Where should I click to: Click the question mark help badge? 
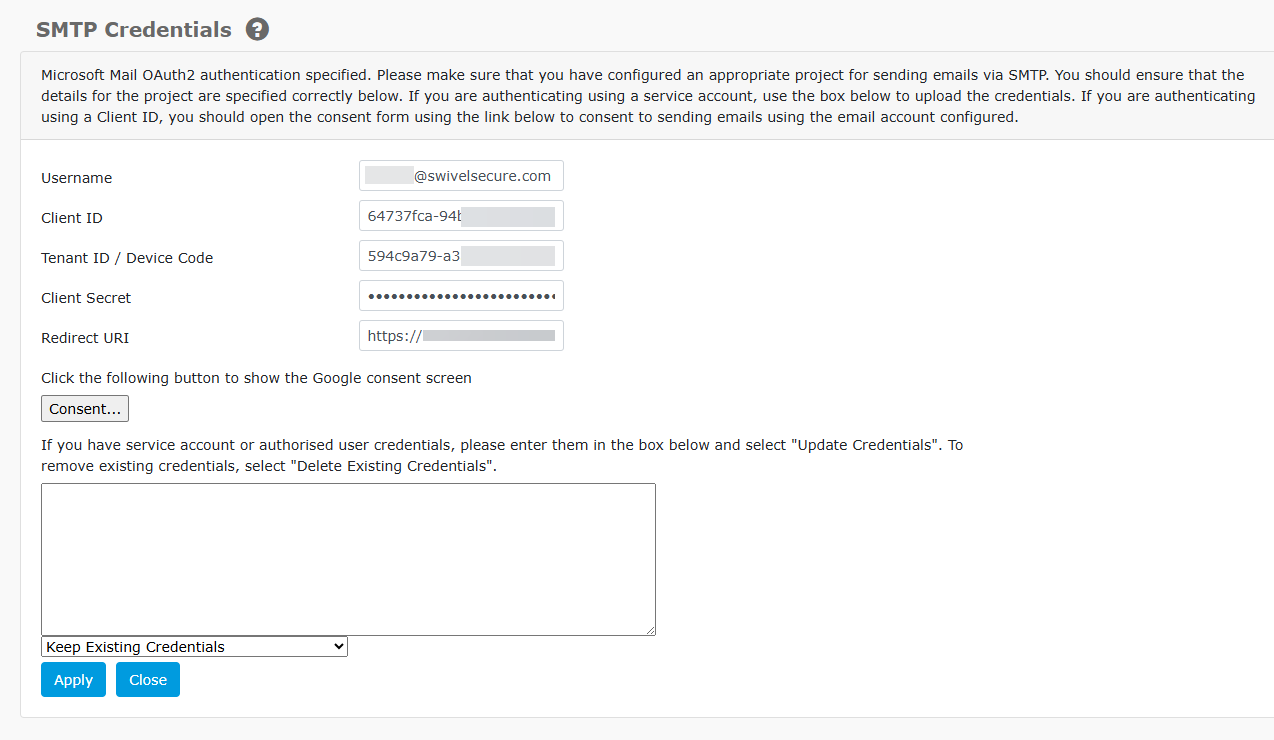click(257, 29)
